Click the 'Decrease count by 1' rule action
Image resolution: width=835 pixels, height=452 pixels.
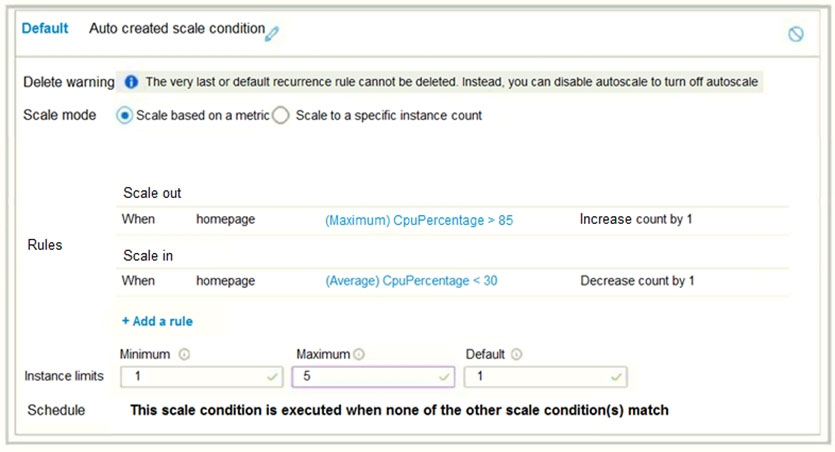pos(637,281)
